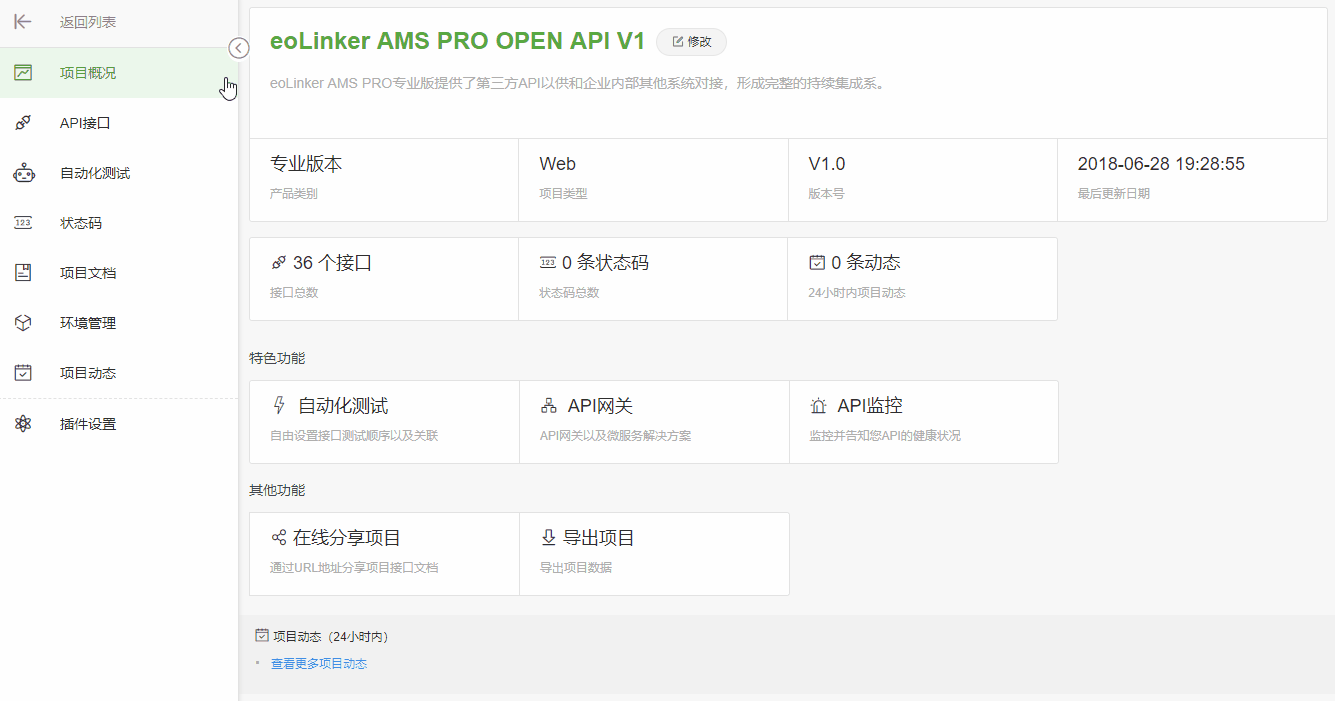Viewport: 1335px width, 701px height.
Task: Click the 24小时内项目动态 caption
Action: [857, 293]
